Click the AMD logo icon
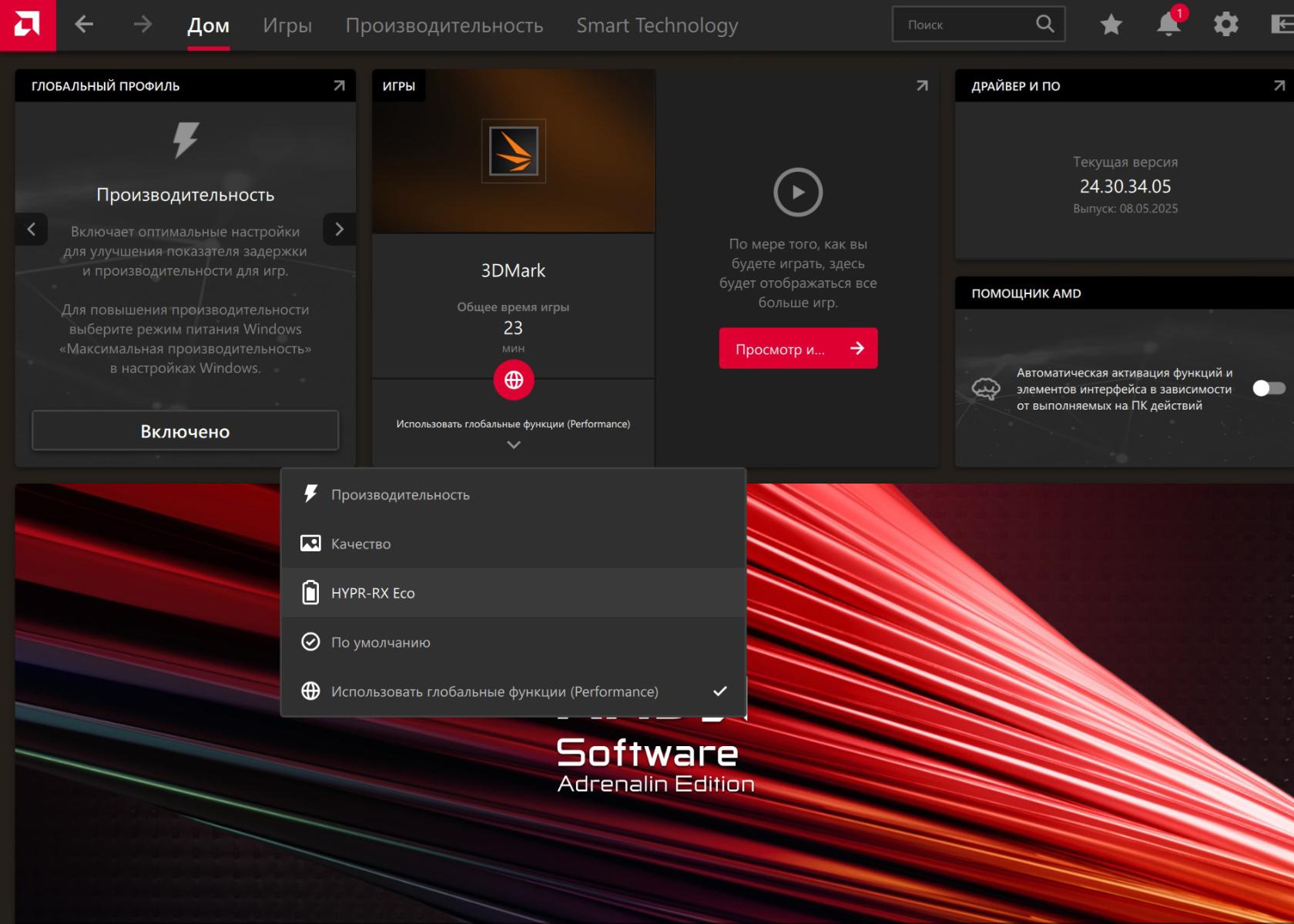The width and height of the screenshot is (1294, 924). [x=27, y=25]
